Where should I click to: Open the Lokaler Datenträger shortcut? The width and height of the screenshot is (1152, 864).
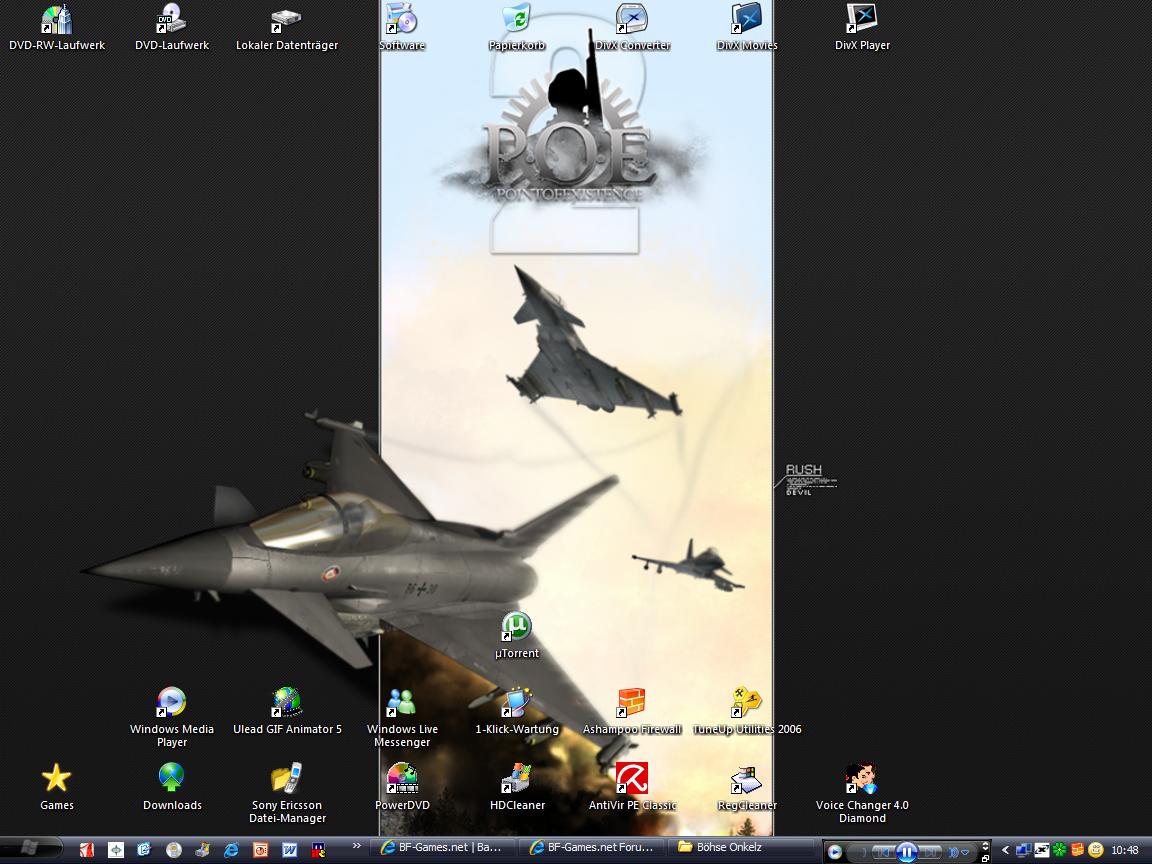tap(287, 28)
